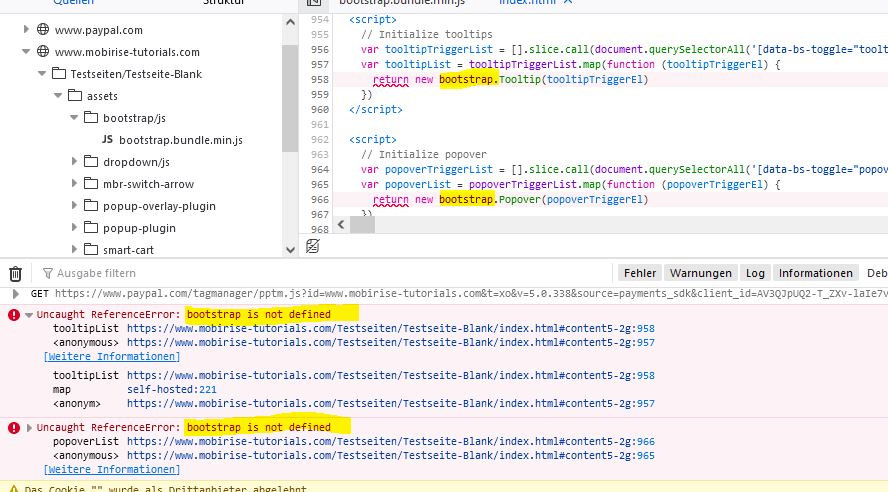Screen dimensions: 888x492
Task: Toggle the Fehler console filter
Action: 639,273
